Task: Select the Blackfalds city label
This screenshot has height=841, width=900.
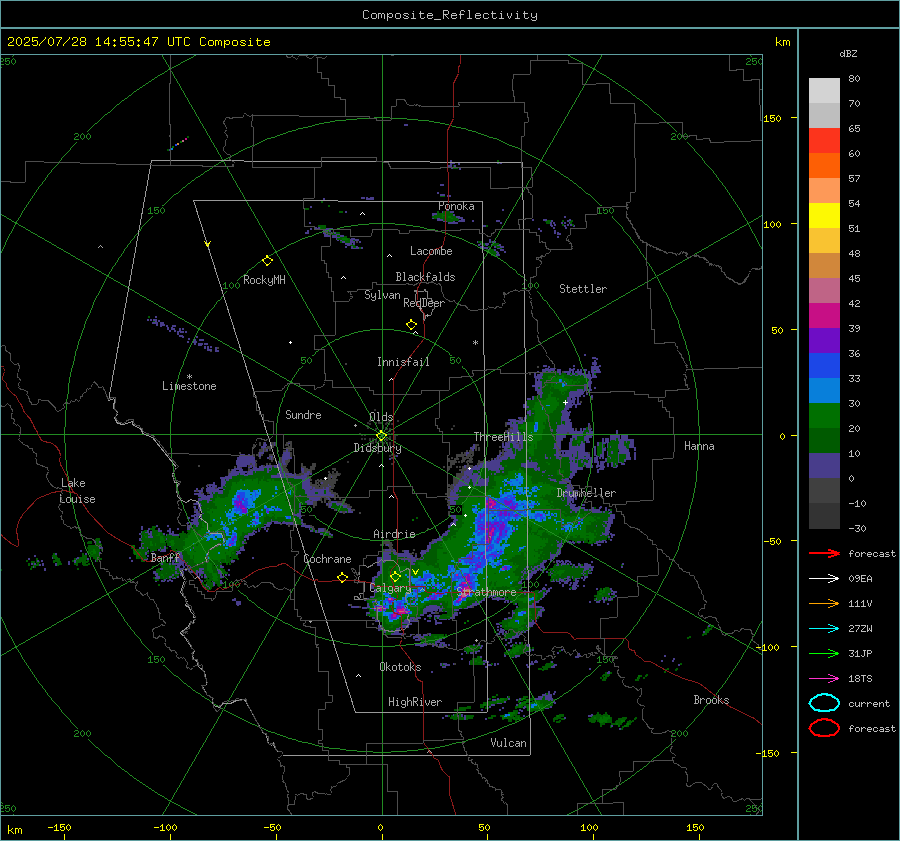Action: click(425, 277)
